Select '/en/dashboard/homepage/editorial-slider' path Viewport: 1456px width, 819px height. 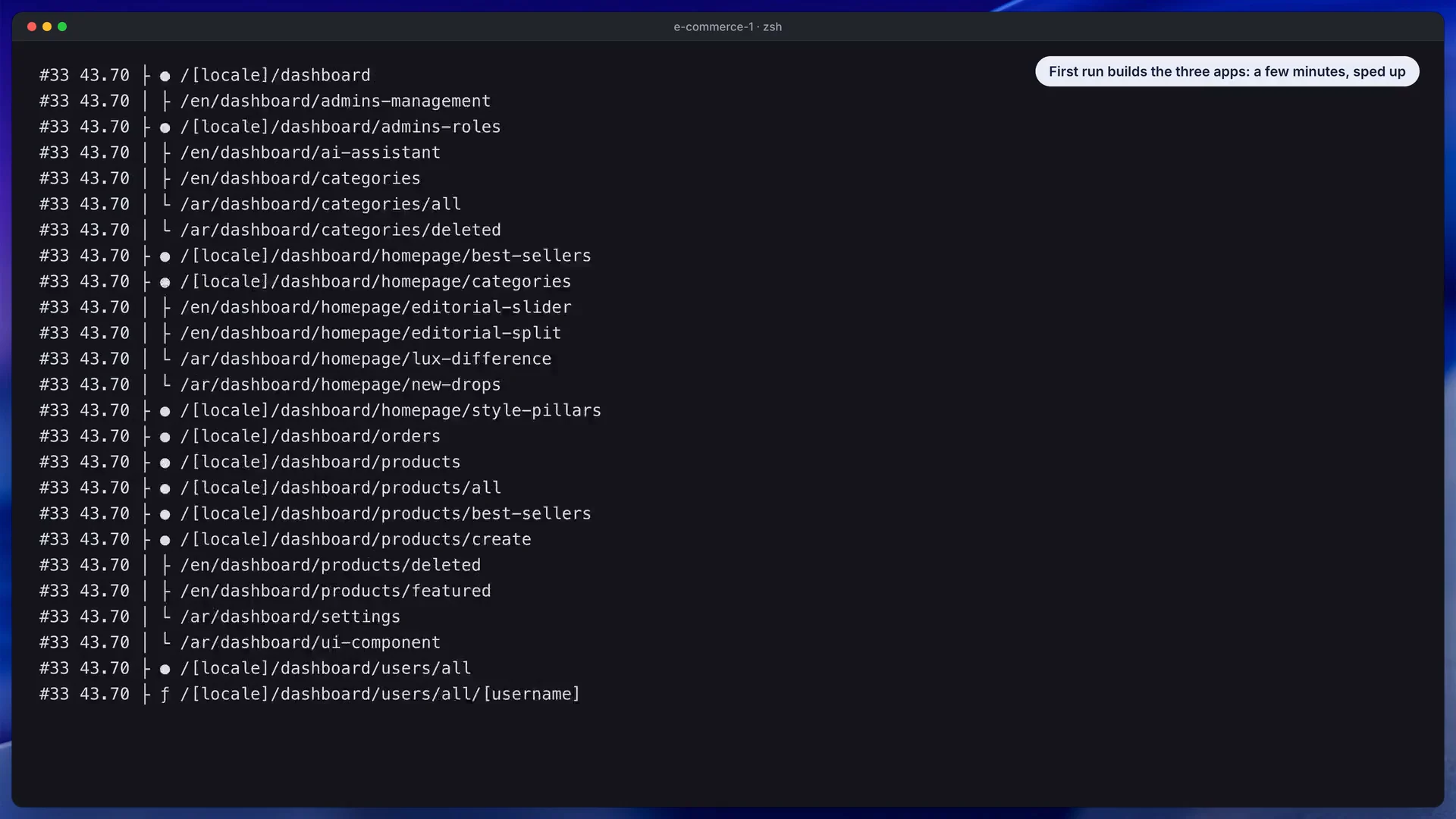(375, 307)
